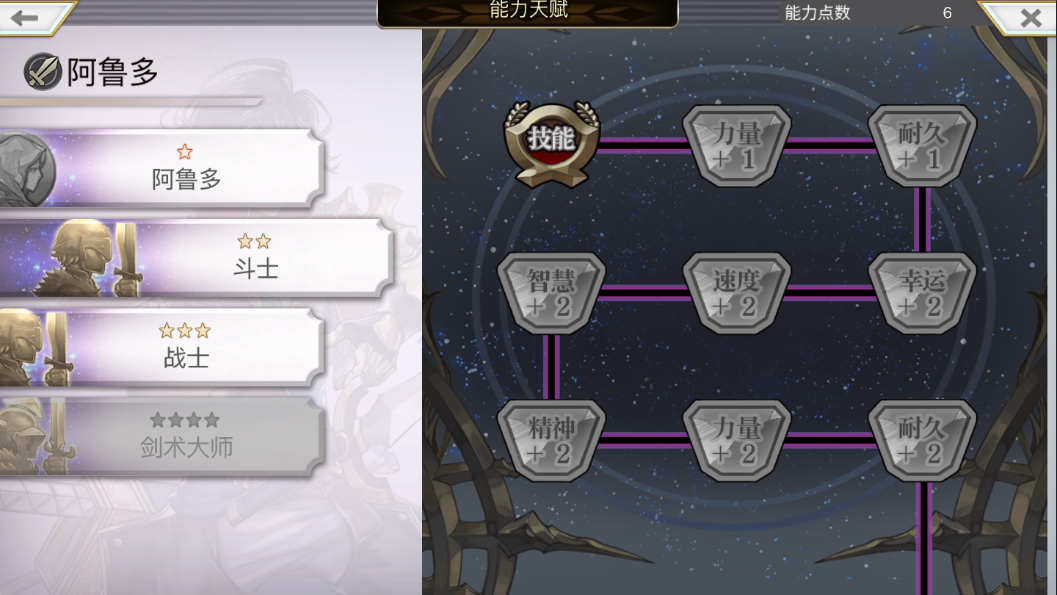Unlock the top-row 力量+1 node
1057x595 pixels.
pos(737,146)
